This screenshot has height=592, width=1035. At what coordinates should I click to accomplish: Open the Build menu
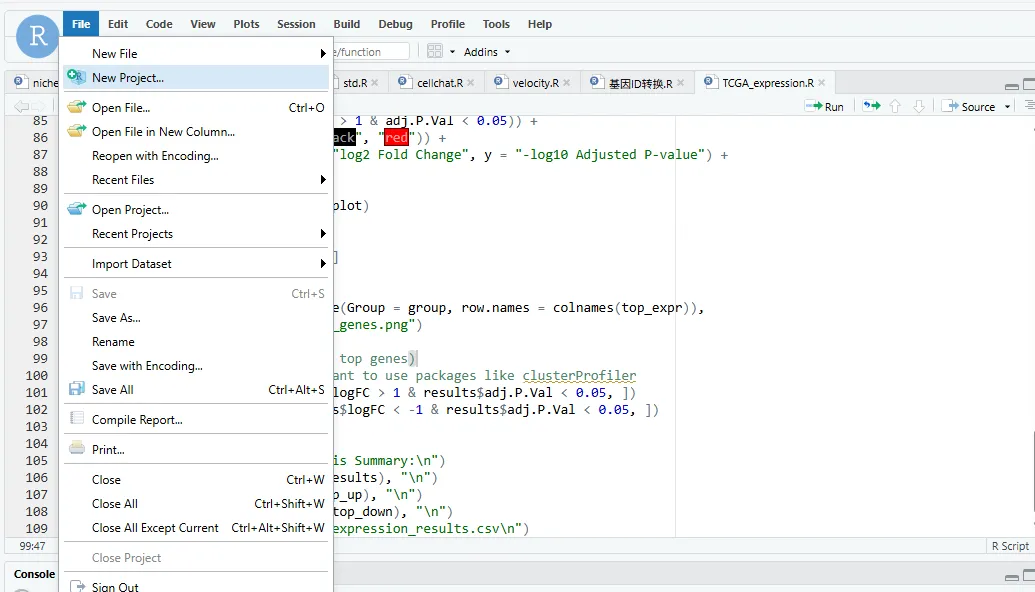347,24
